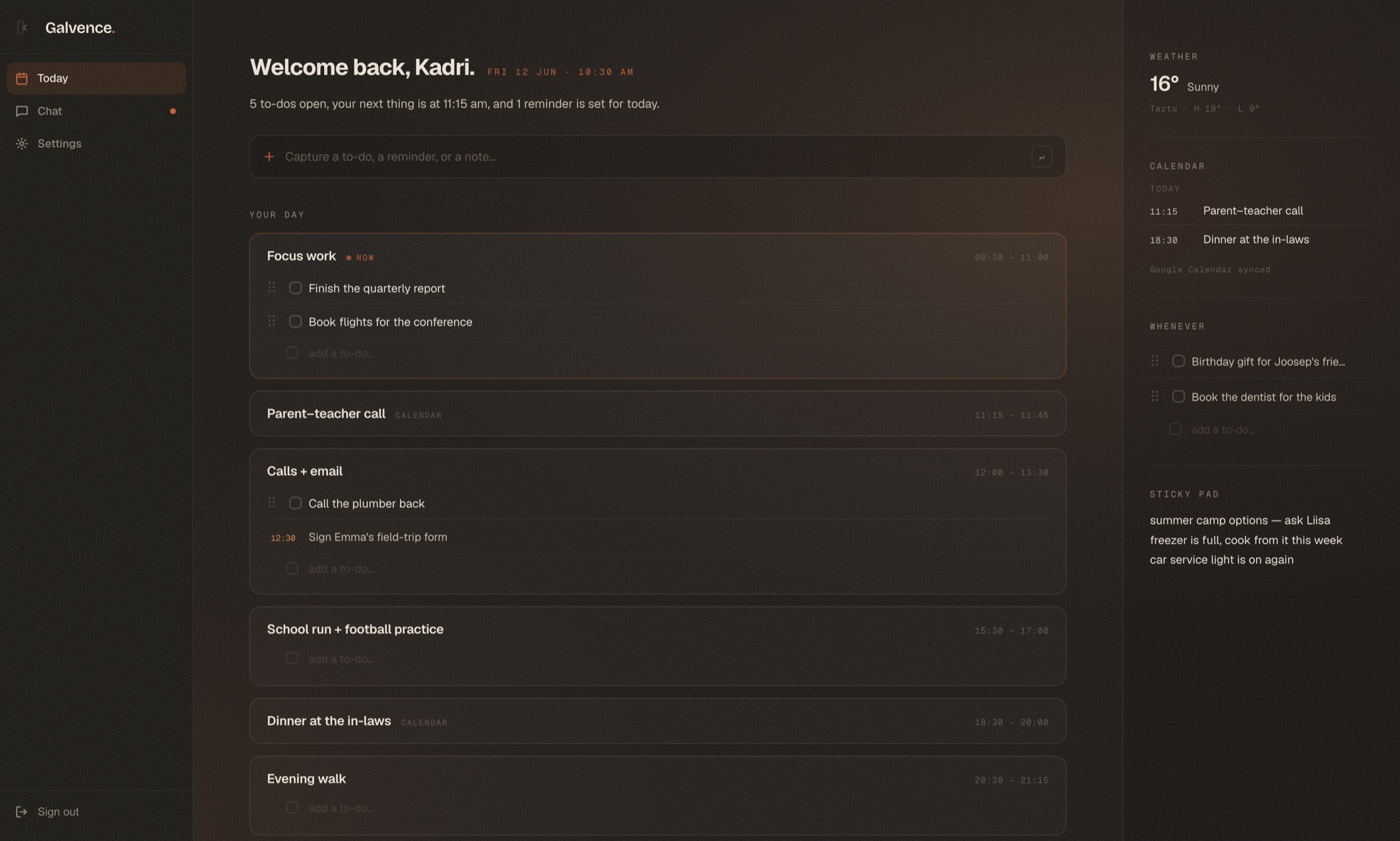Click the Tartu high/low temperature line
The image size is (1400, 841).
(x=1204, y=109)
